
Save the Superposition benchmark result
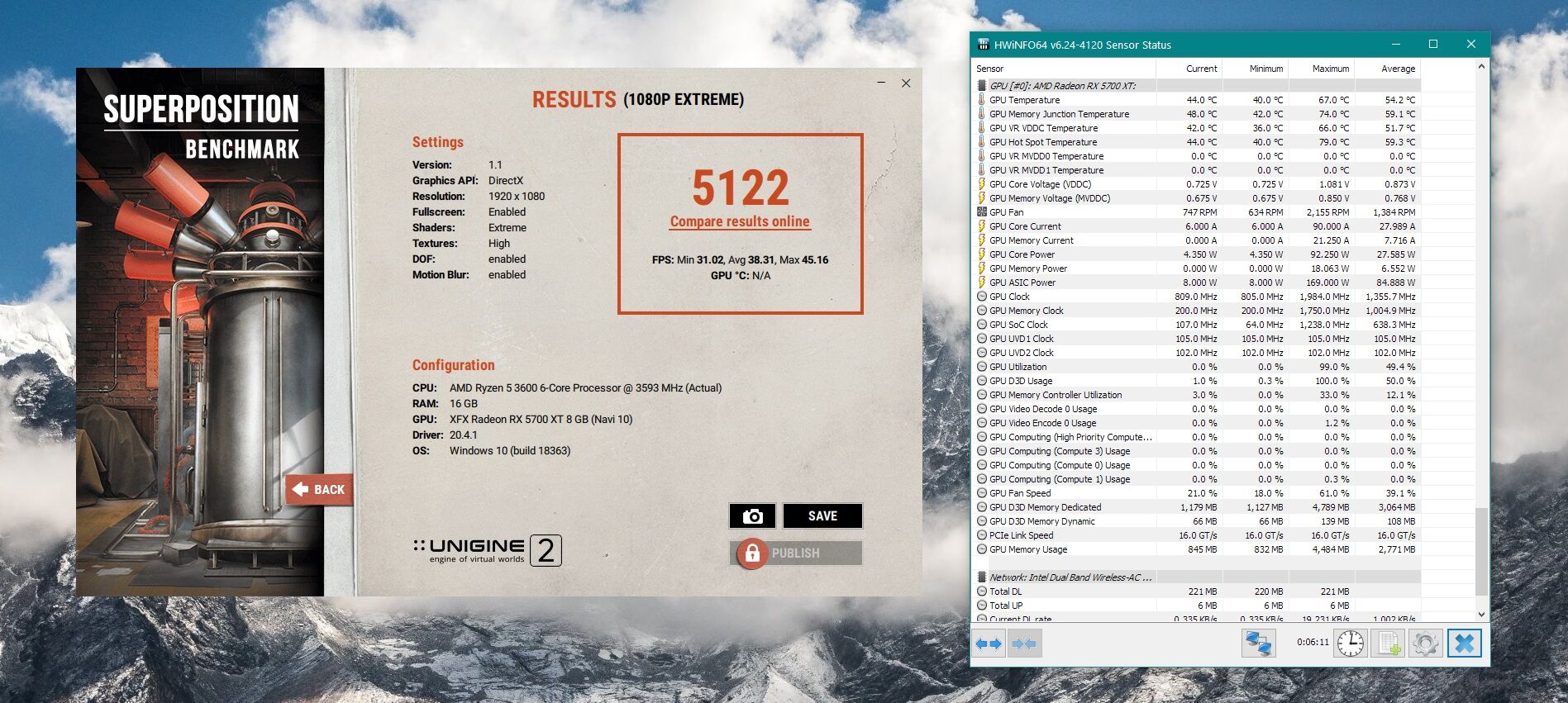click(x=822, y=516)
